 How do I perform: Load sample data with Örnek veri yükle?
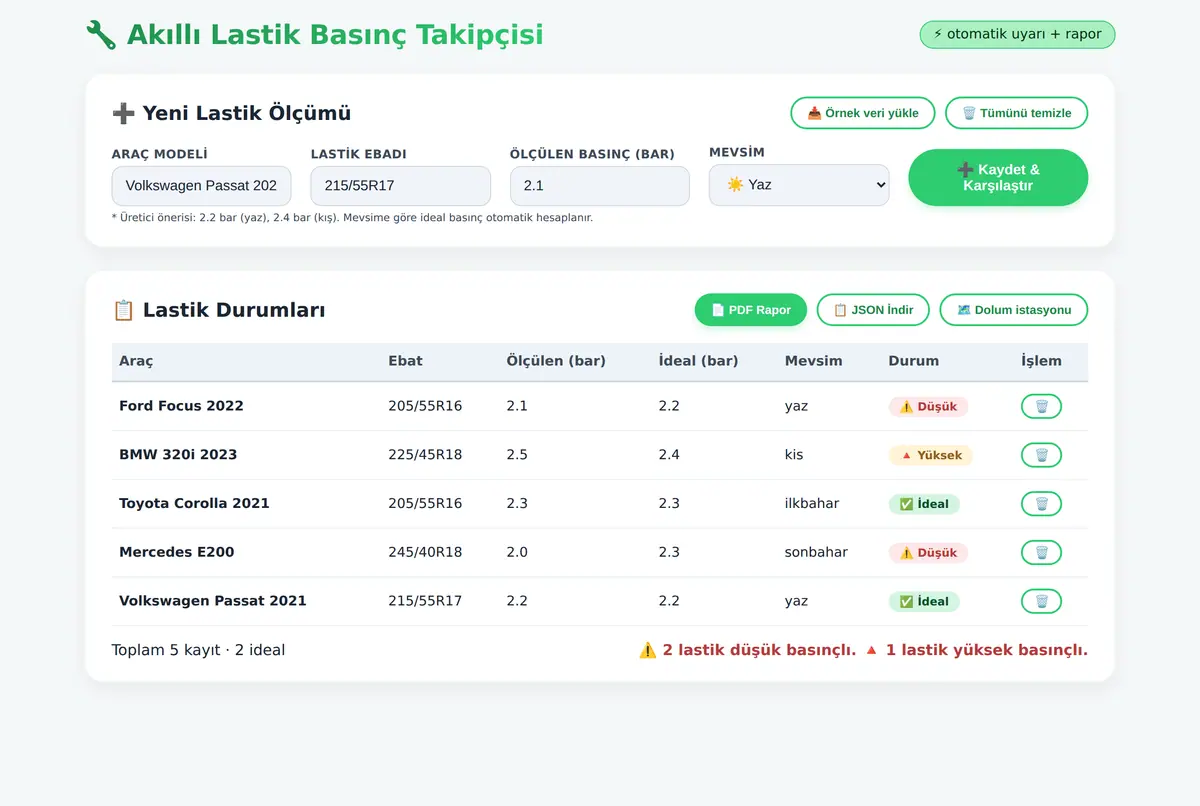coord(862,113)
